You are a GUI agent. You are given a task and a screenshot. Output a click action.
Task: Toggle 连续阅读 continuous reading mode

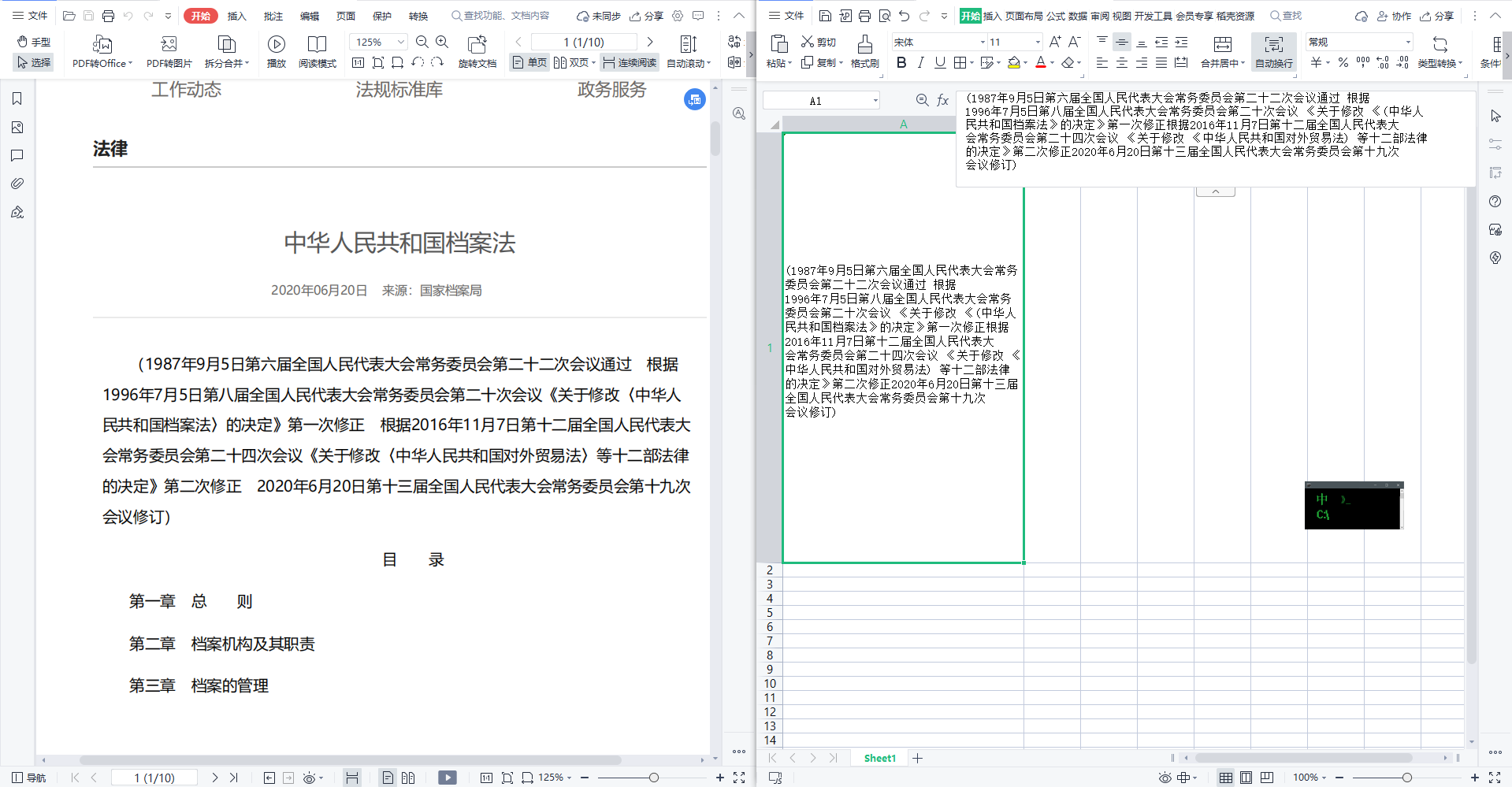tap(630, 63)
